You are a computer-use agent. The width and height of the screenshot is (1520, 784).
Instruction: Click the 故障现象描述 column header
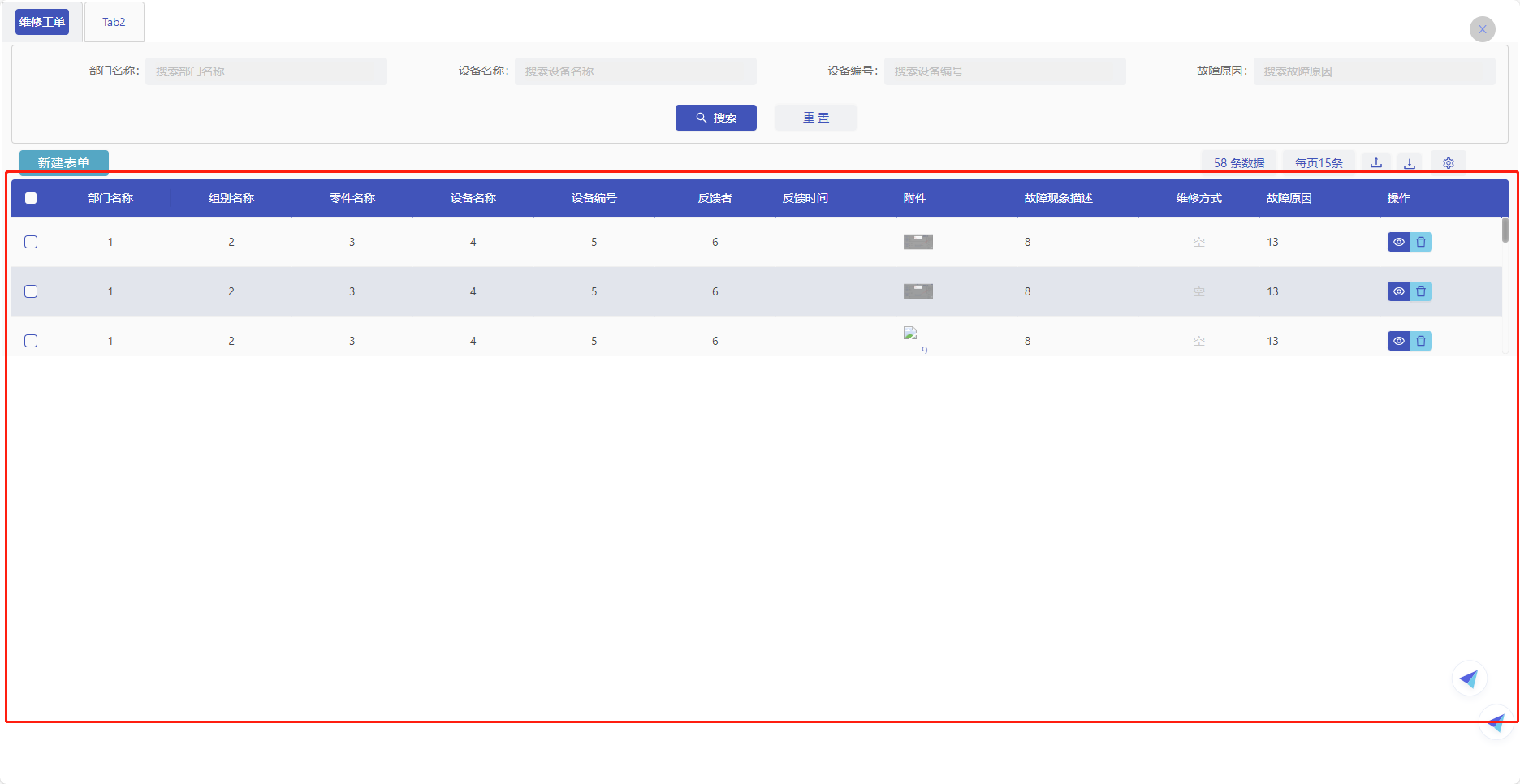1059,198
